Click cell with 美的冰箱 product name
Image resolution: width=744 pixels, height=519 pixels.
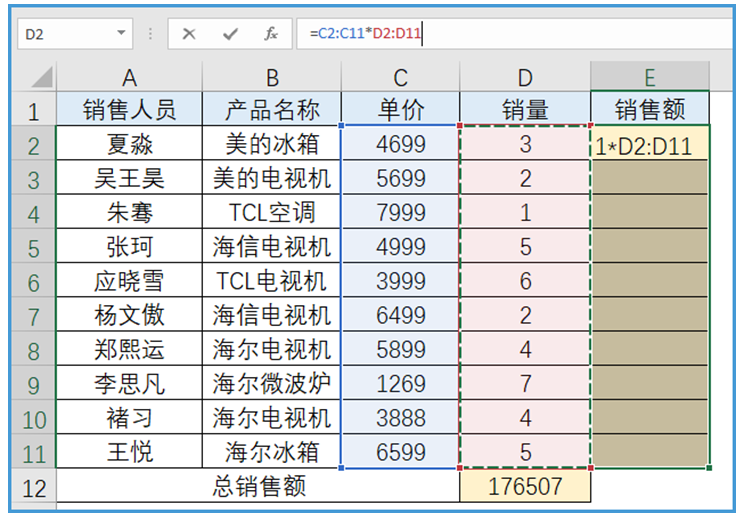[272, 145]
